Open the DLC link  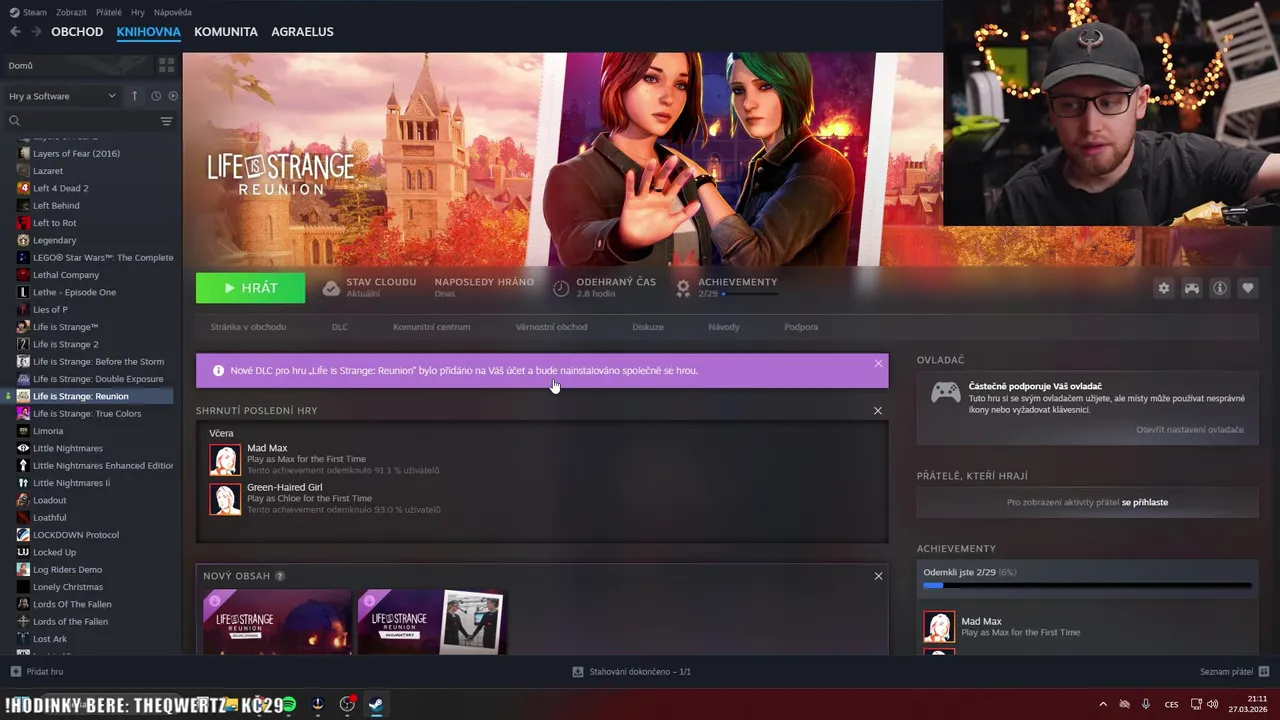340,327
